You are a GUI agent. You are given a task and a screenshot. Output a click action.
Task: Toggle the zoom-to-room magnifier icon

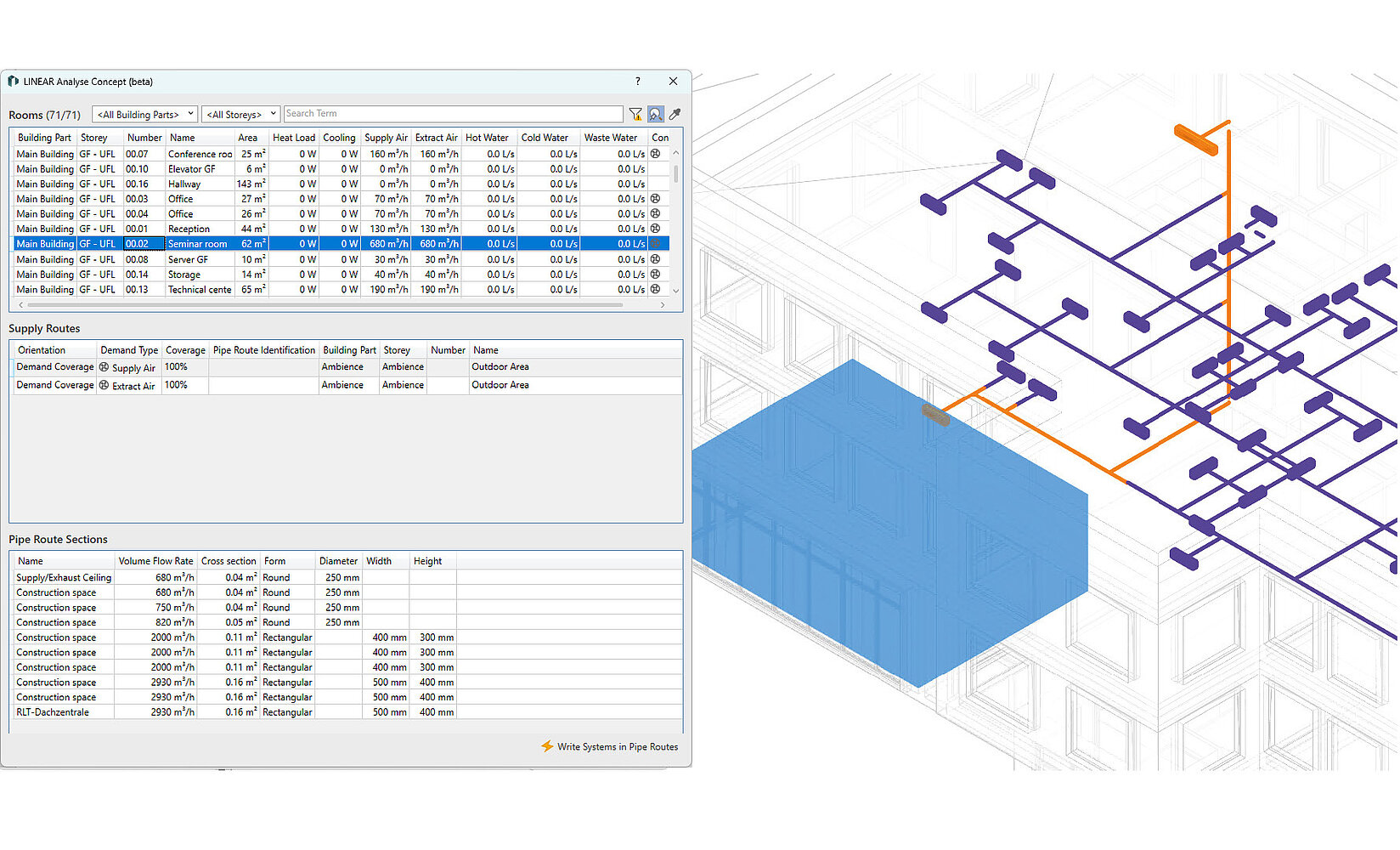pos(655,114)
